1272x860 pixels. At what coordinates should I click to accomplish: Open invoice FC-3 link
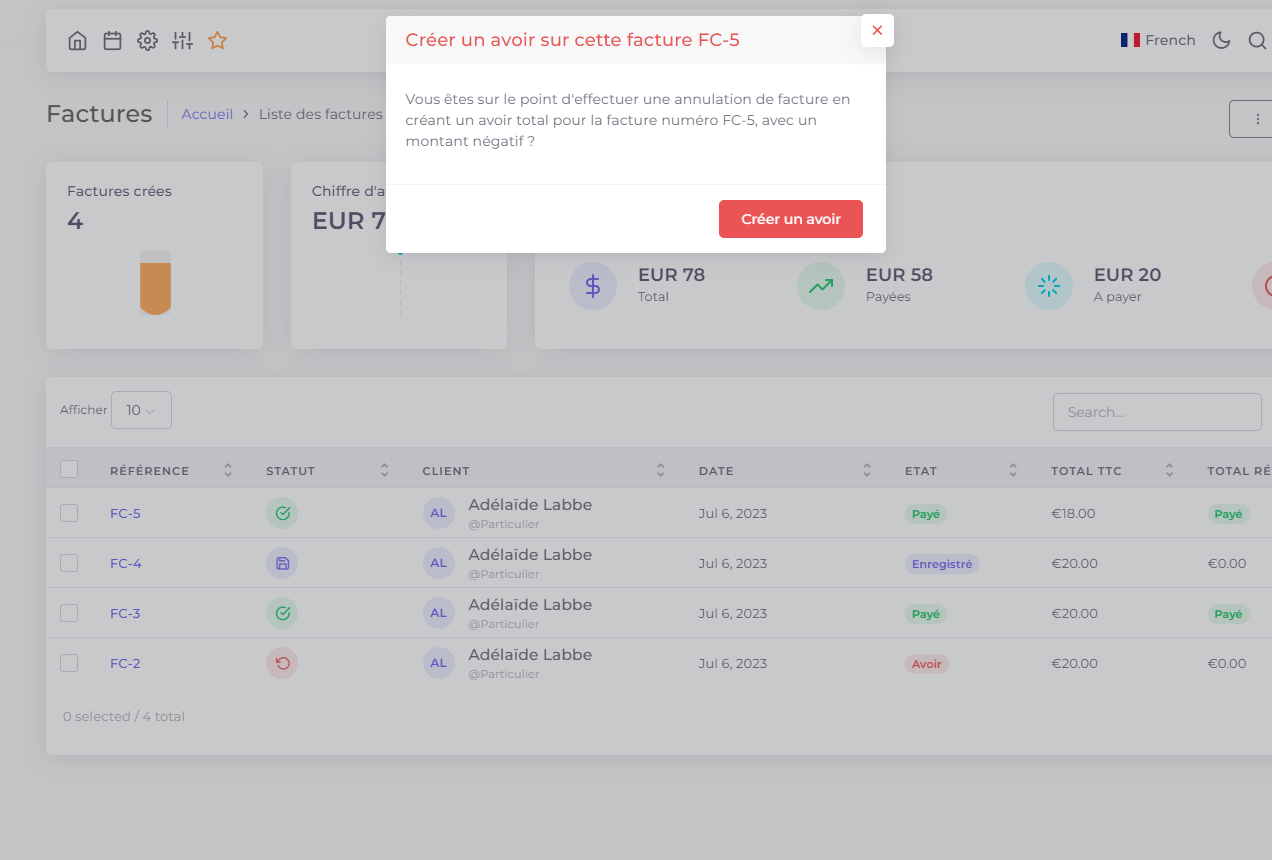pos(125,613)
